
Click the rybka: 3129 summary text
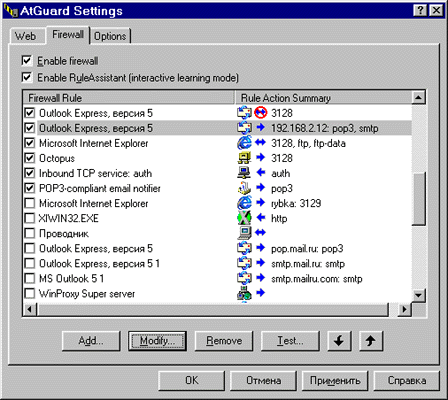[296, 203]
